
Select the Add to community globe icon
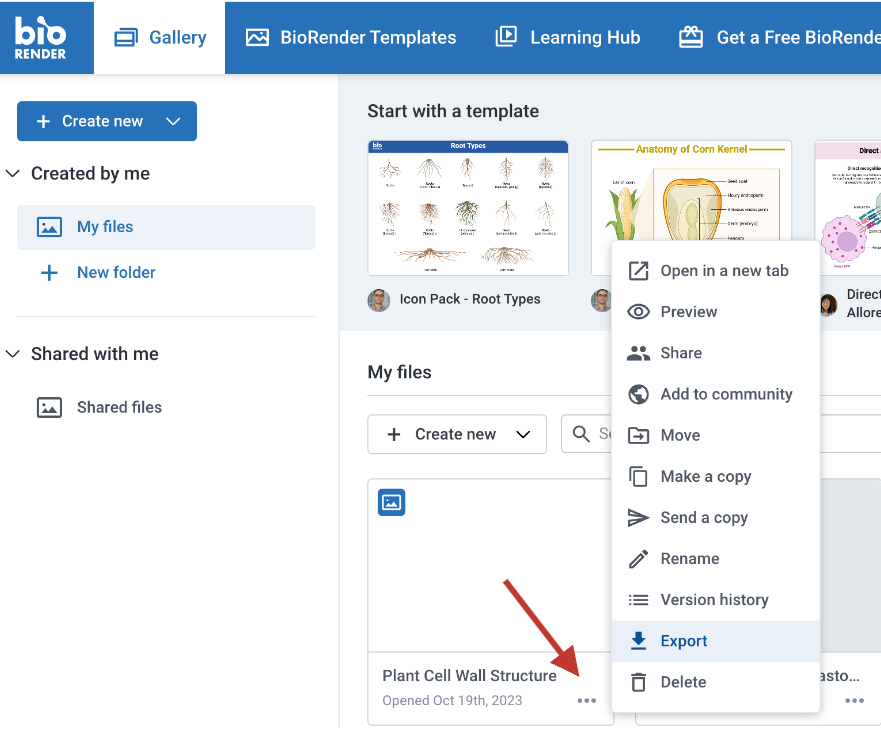click(x=638, y=393)
